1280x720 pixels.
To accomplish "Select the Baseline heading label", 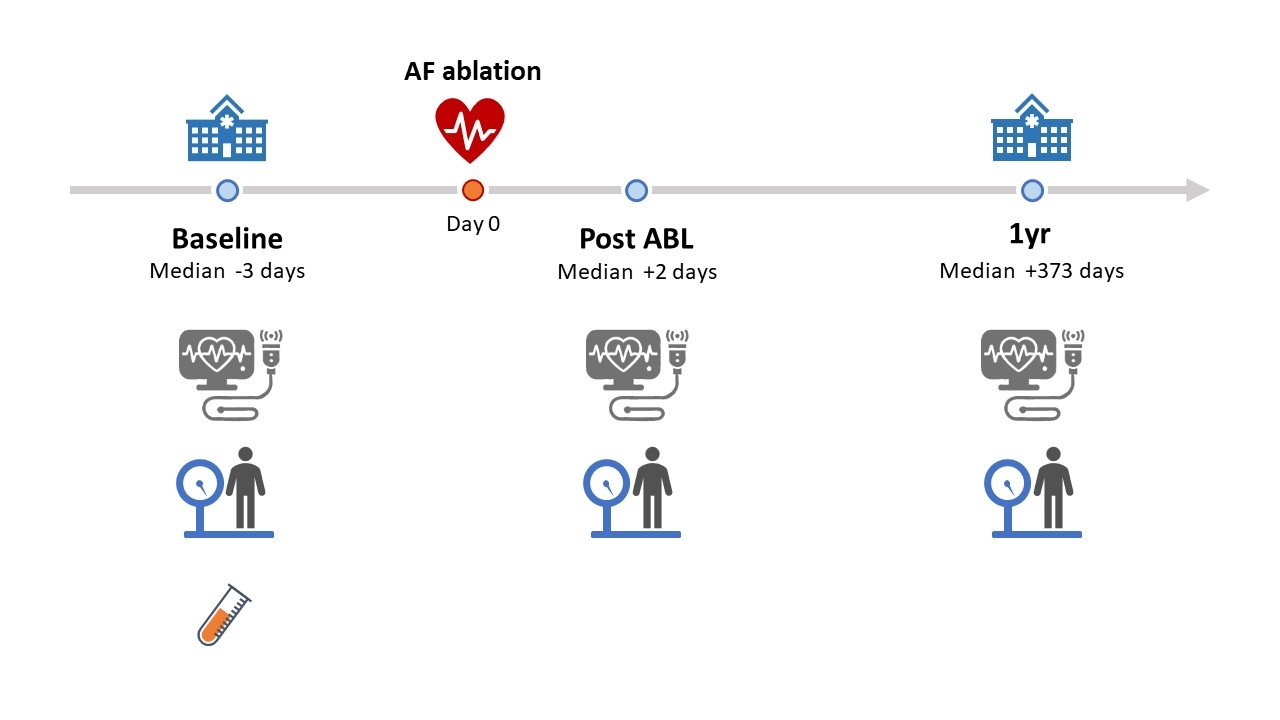I will [227, 239].
